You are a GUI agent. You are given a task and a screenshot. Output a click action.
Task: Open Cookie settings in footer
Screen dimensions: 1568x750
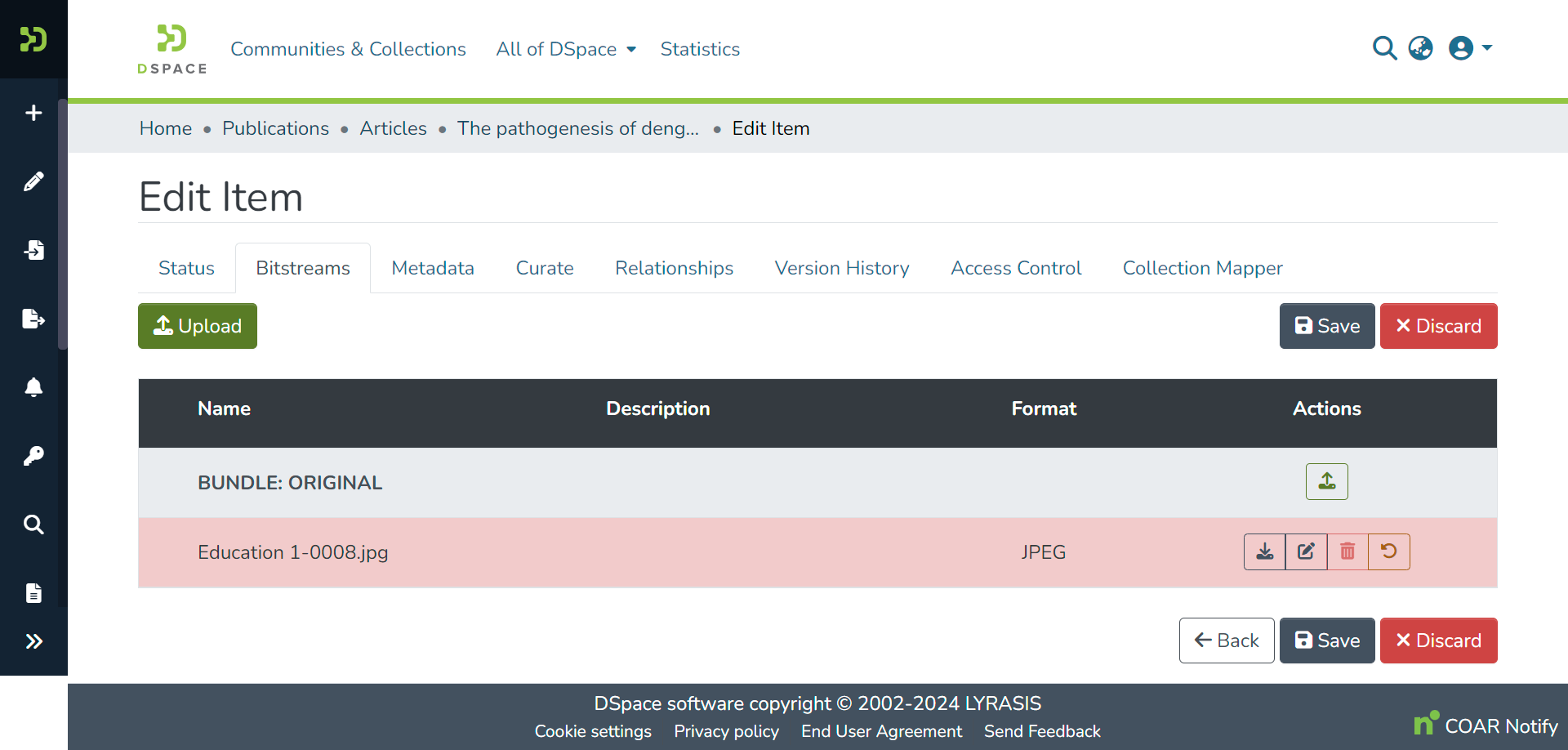pyautogui.click(x=593, y=731)
